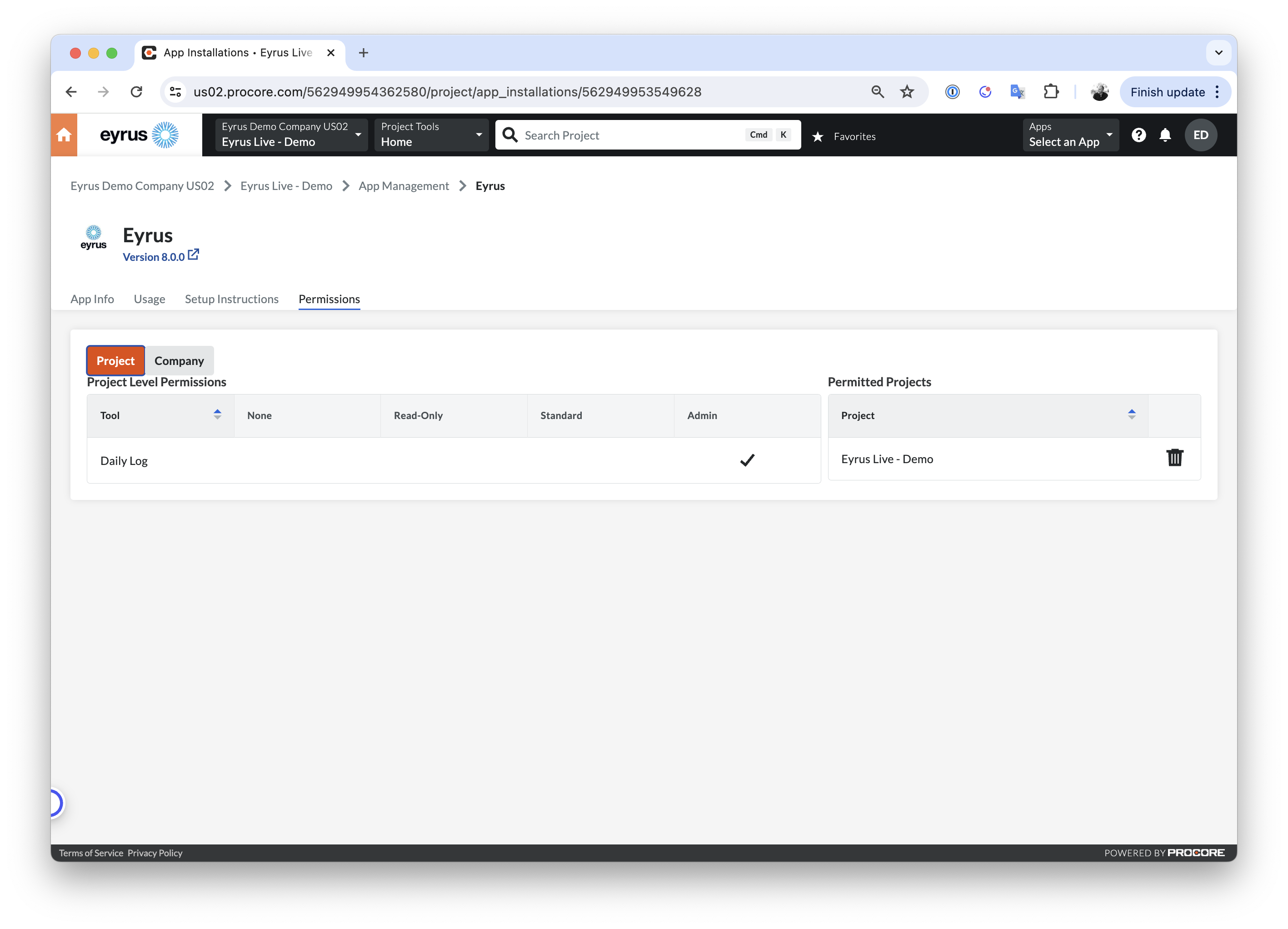Click the Eyrus Live - Demo permitted project
1288x929 pixels.
point(887,459)
